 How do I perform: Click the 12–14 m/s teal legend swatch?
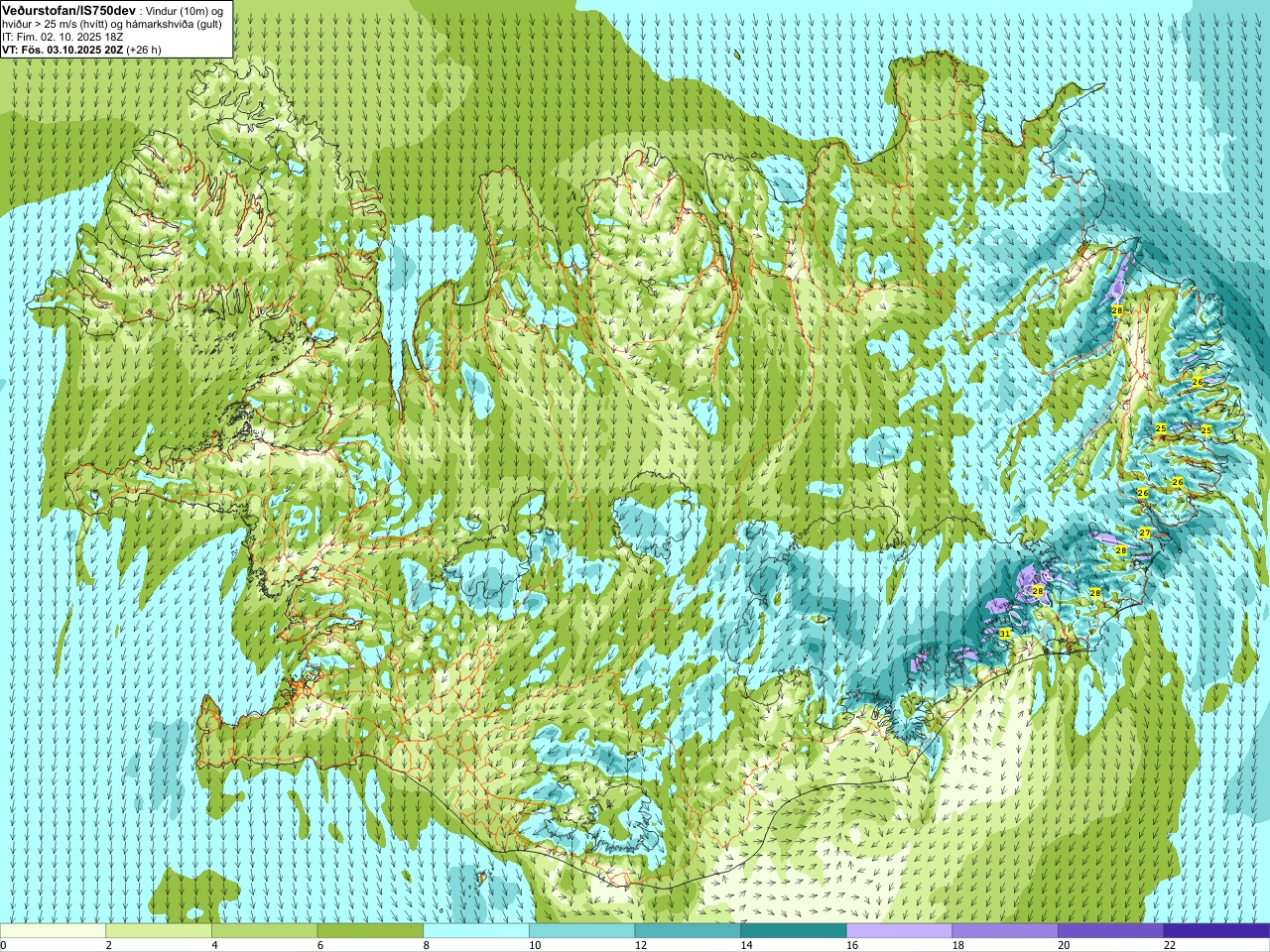[688, 931]
